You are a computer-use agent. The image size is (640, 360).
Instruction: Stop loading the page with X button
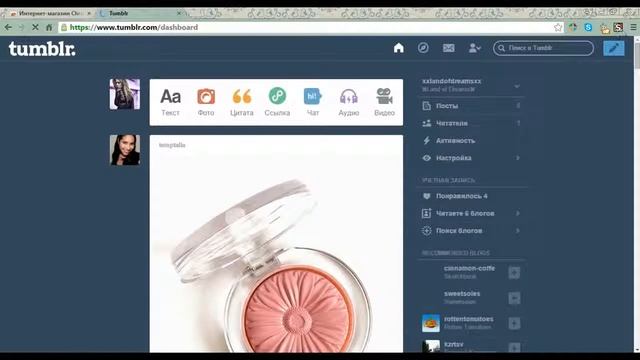[35, 27]
